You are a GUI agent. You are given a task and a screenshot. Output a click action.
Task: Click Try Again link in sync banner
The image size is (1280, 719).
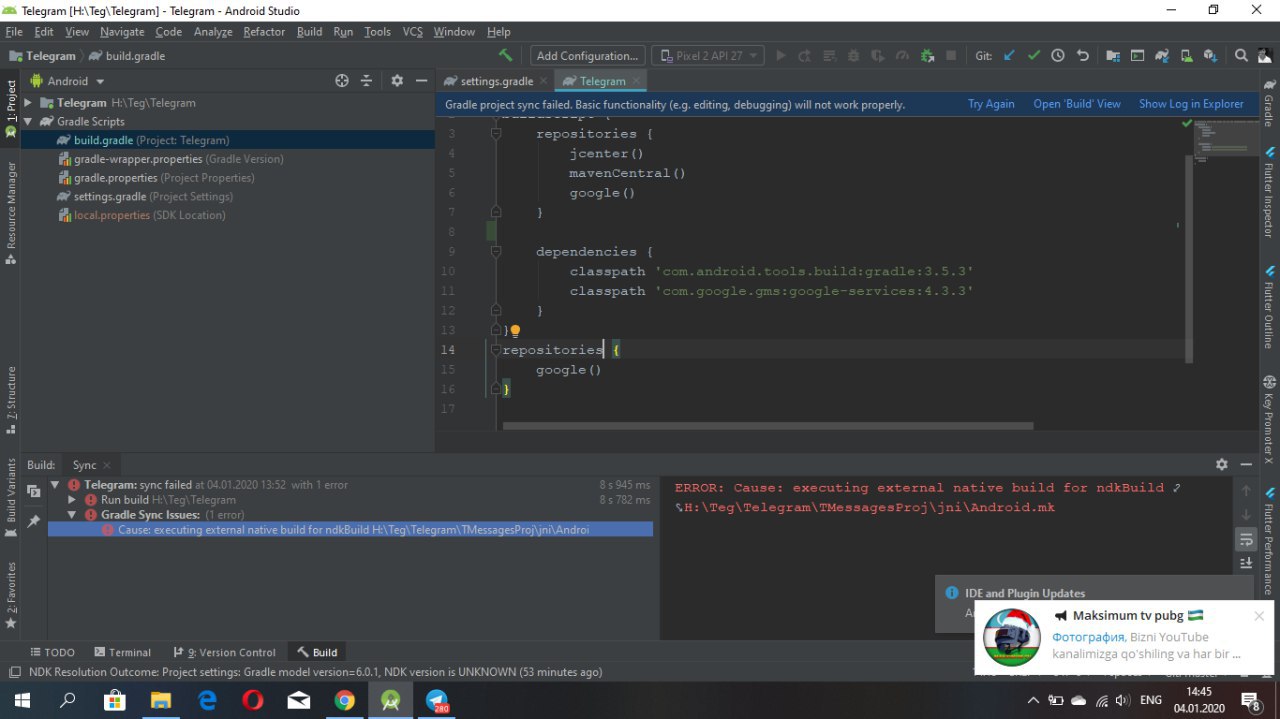[991, 104]
